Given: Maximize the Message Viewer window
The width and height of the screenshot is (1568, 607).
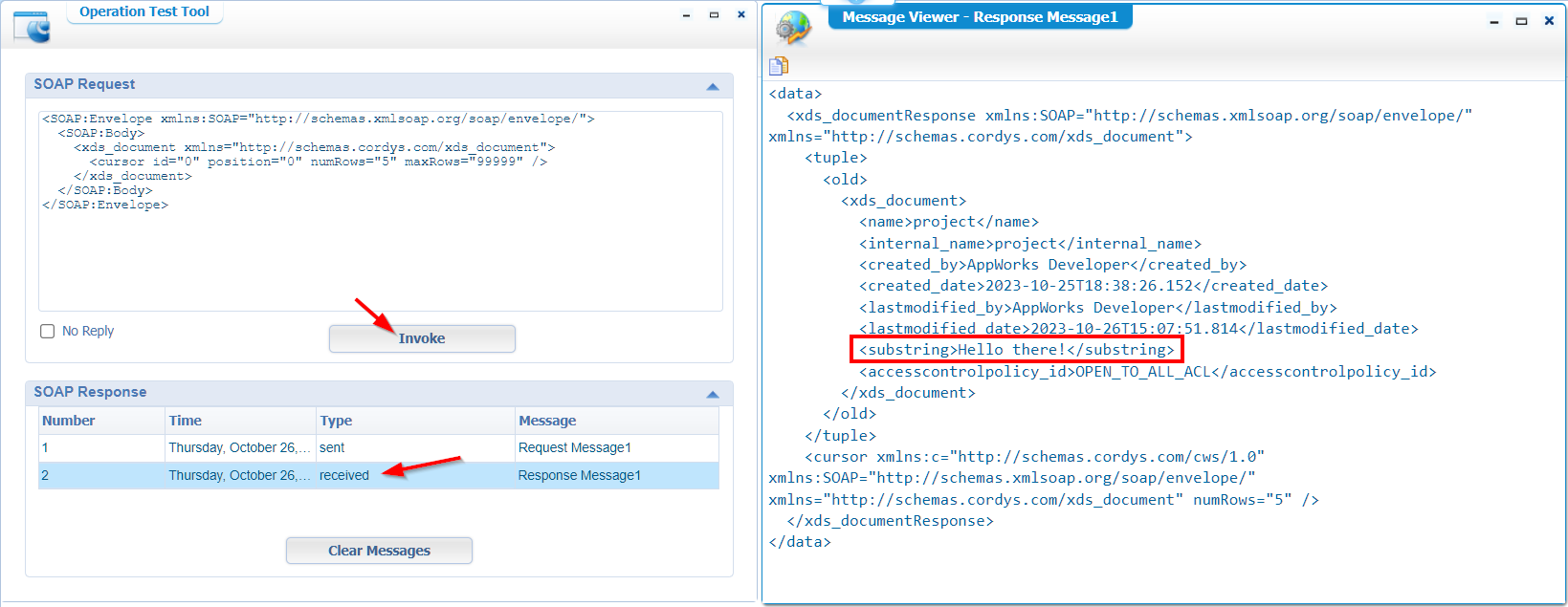Looking at the screenshot, I should pyautogui.click(x=1521, y=21).
